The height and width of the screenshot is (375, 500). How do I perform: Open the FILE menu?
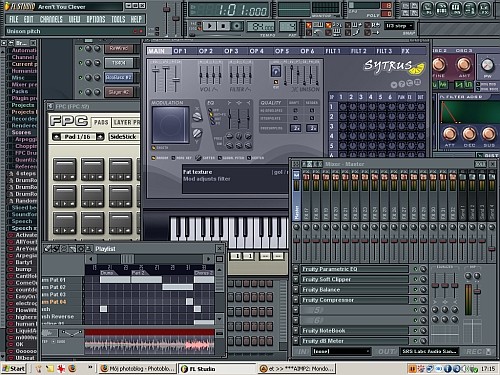point(14,19)
